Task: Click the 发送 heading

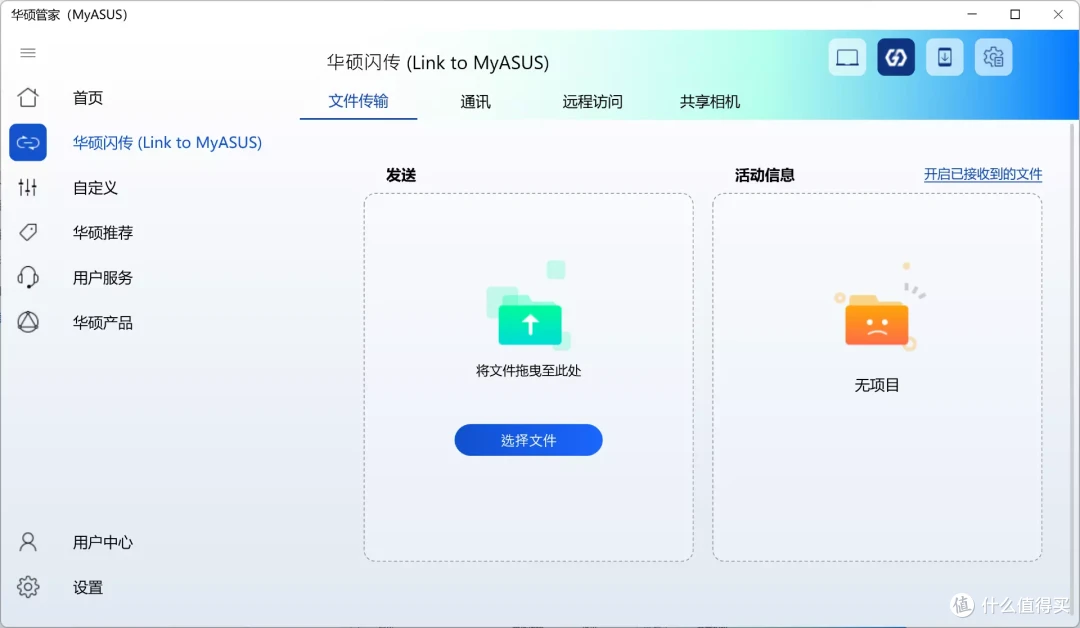Action: tap(401, 175)
